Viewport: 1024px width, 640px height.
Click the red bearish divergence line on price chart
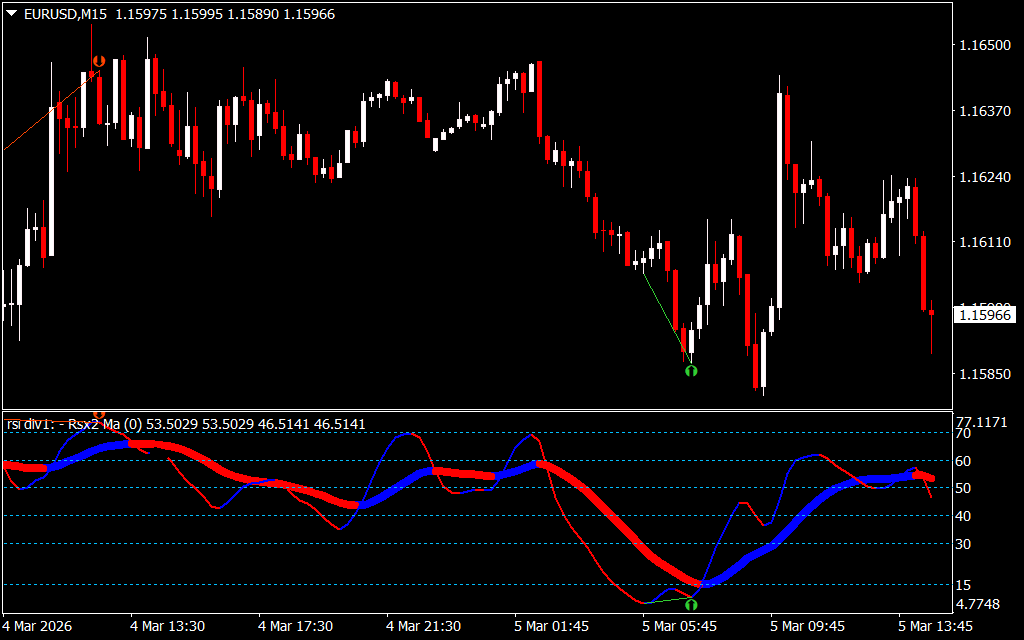coord(40,120)
